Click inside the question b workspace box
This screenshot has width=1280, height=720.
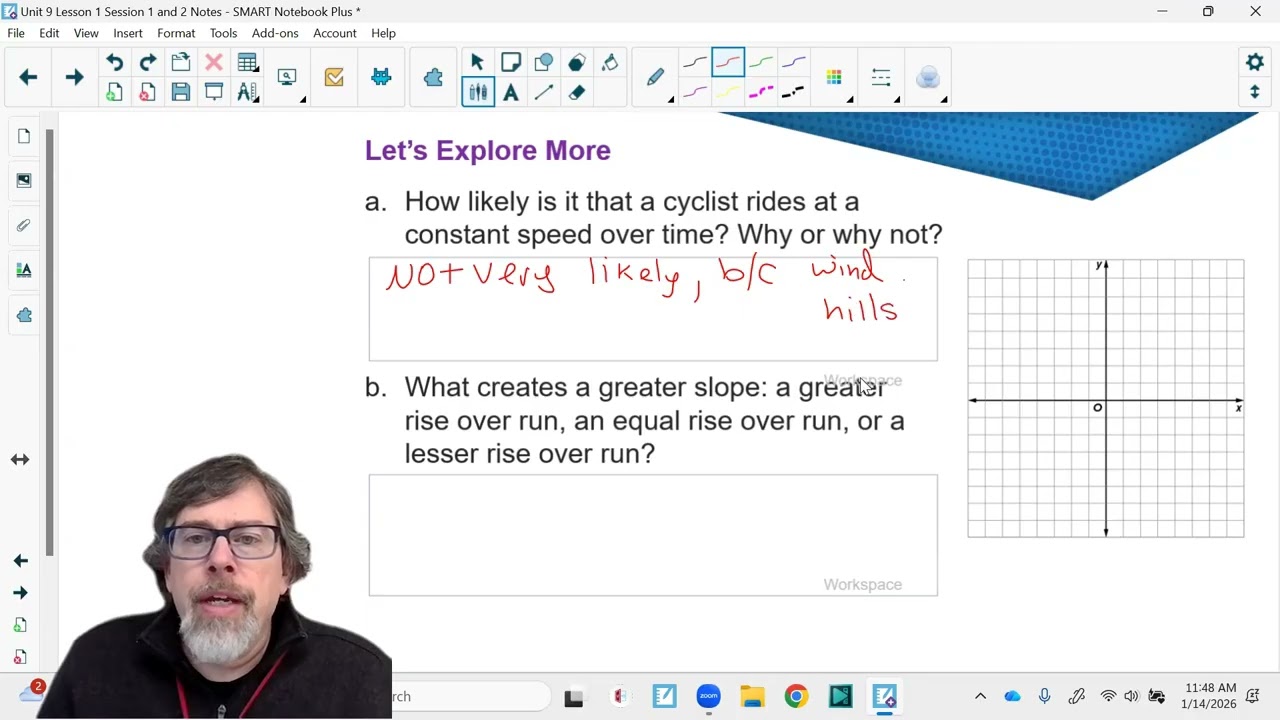pyautogui.click(x=653, y=535)
